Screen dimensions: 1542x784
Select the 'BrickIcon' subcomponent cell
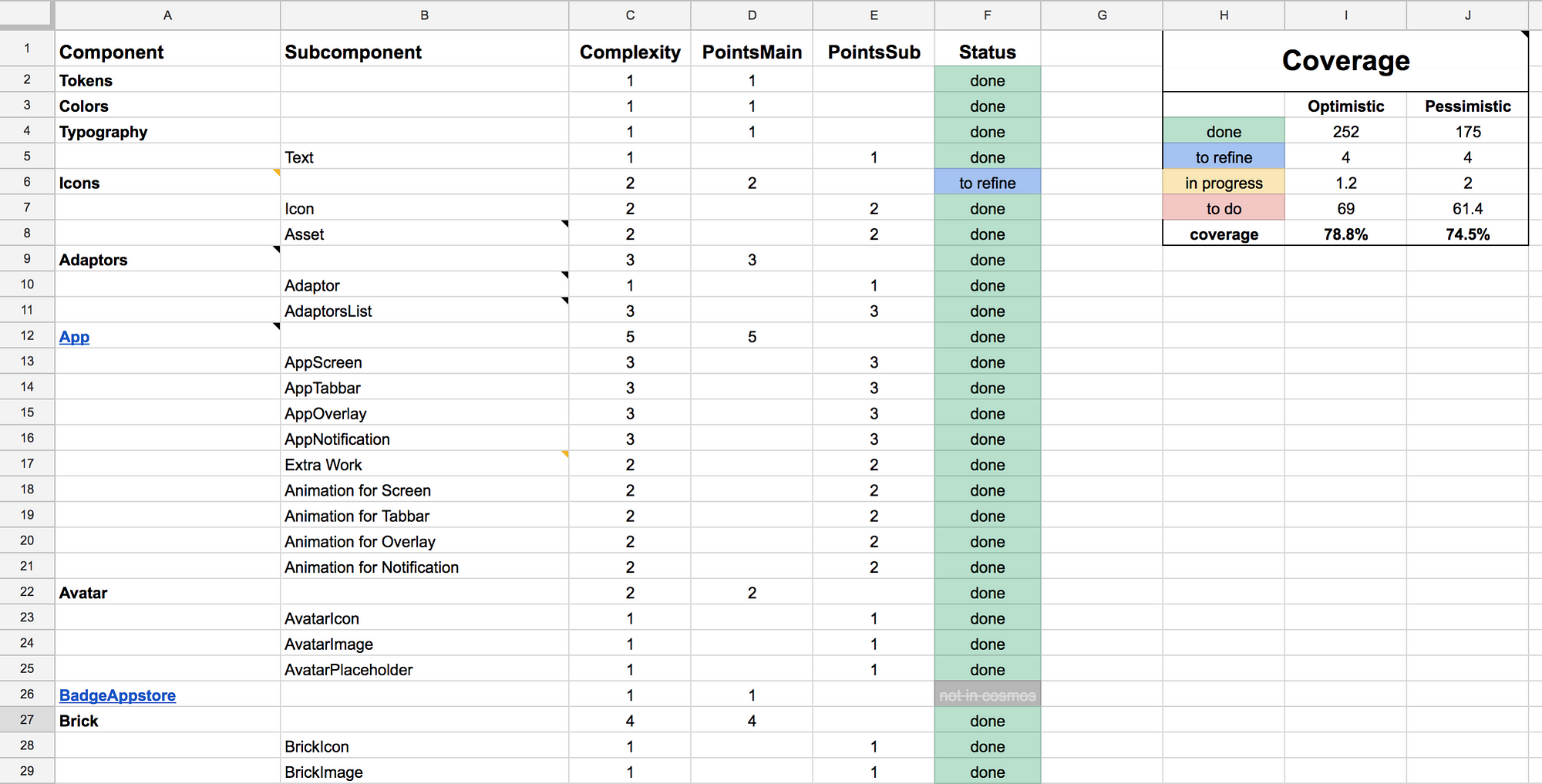pyautogui.click(x=425, y=745)
